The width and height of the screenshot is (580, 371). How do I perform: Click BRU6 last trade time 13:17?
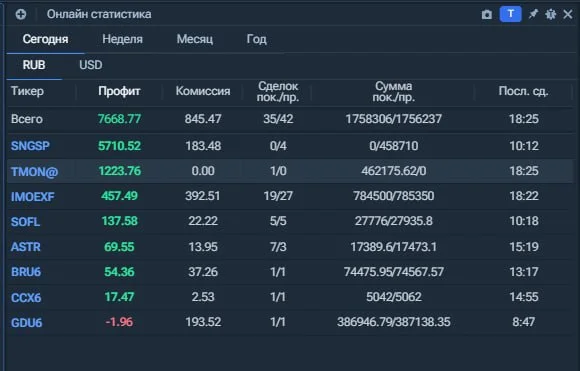click(x=524, y=272)
